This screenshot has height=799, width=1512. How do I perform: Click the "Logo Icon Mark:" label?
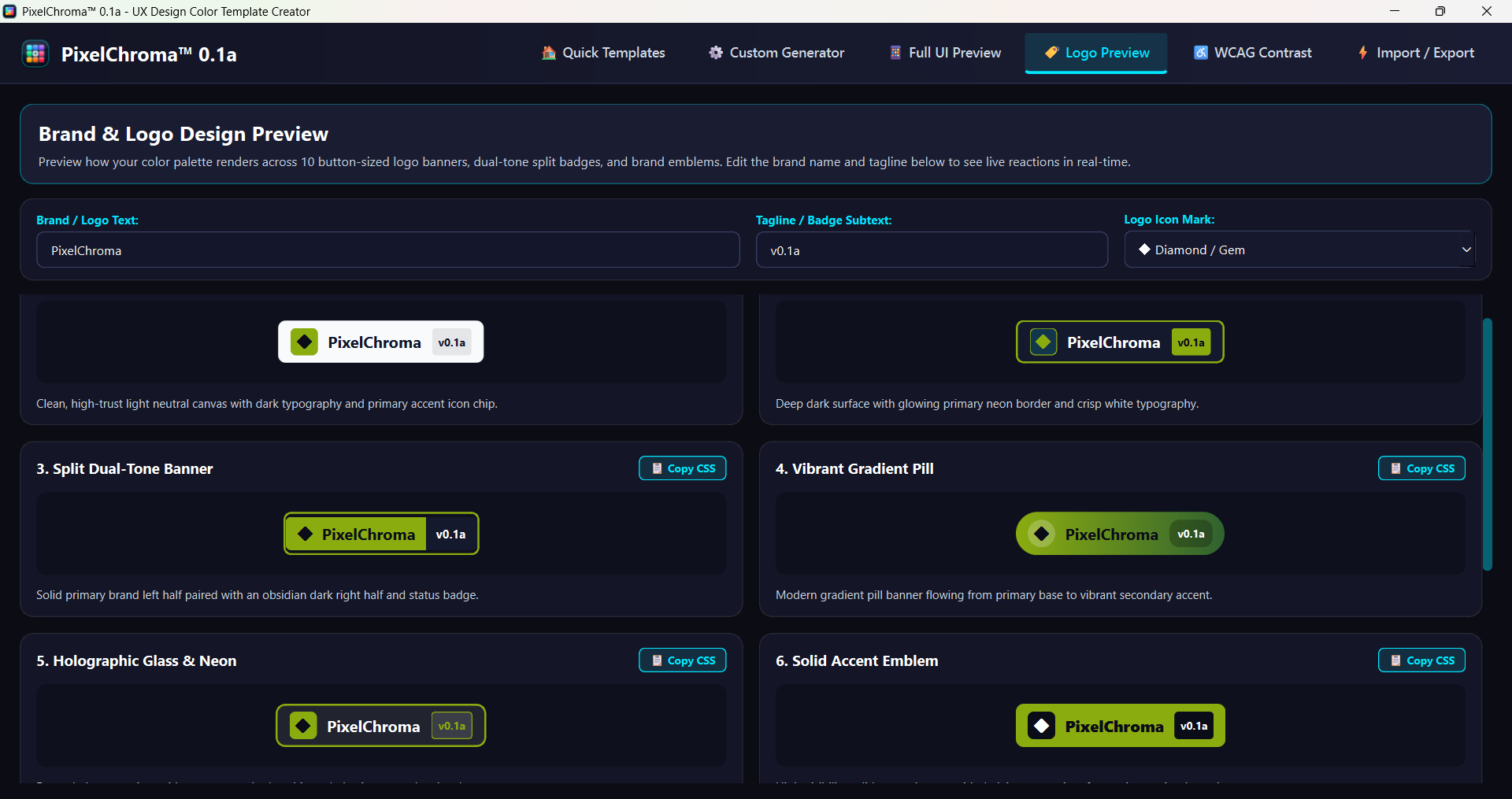[x=1169, y=220]
